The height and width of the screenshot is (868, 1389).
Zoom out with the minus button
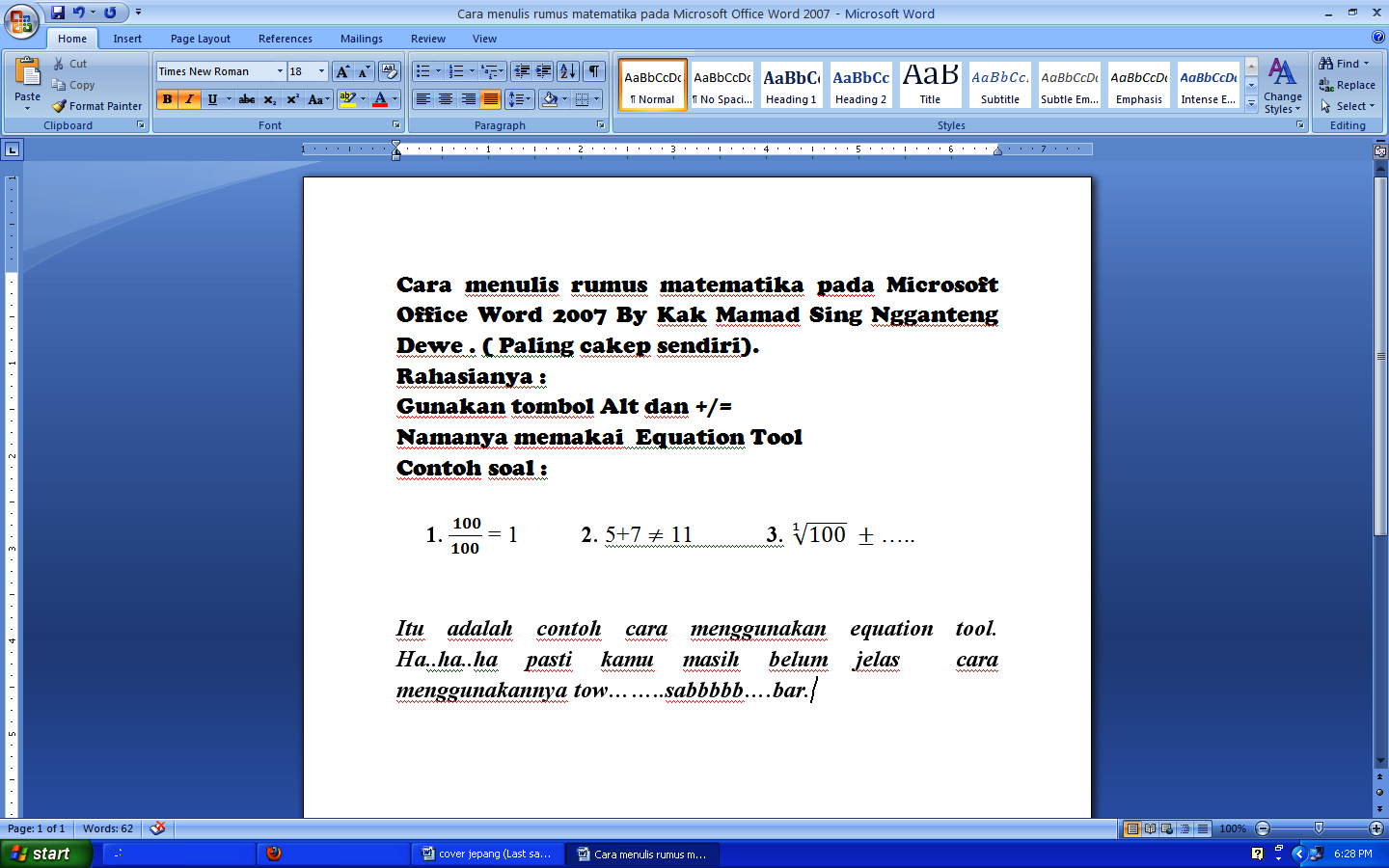click(1263, 828)
